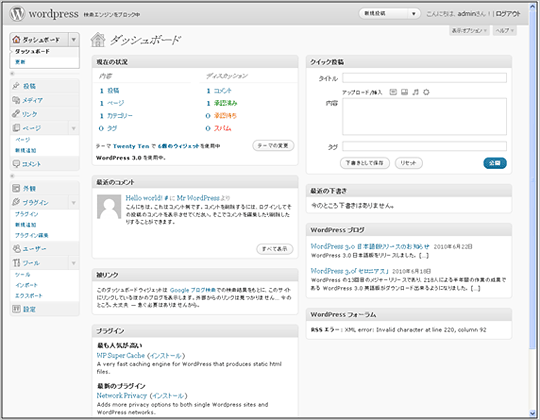This screenshot has height=420, width=540.
Task: Expand the Help tab
Action: click(505, 31)
